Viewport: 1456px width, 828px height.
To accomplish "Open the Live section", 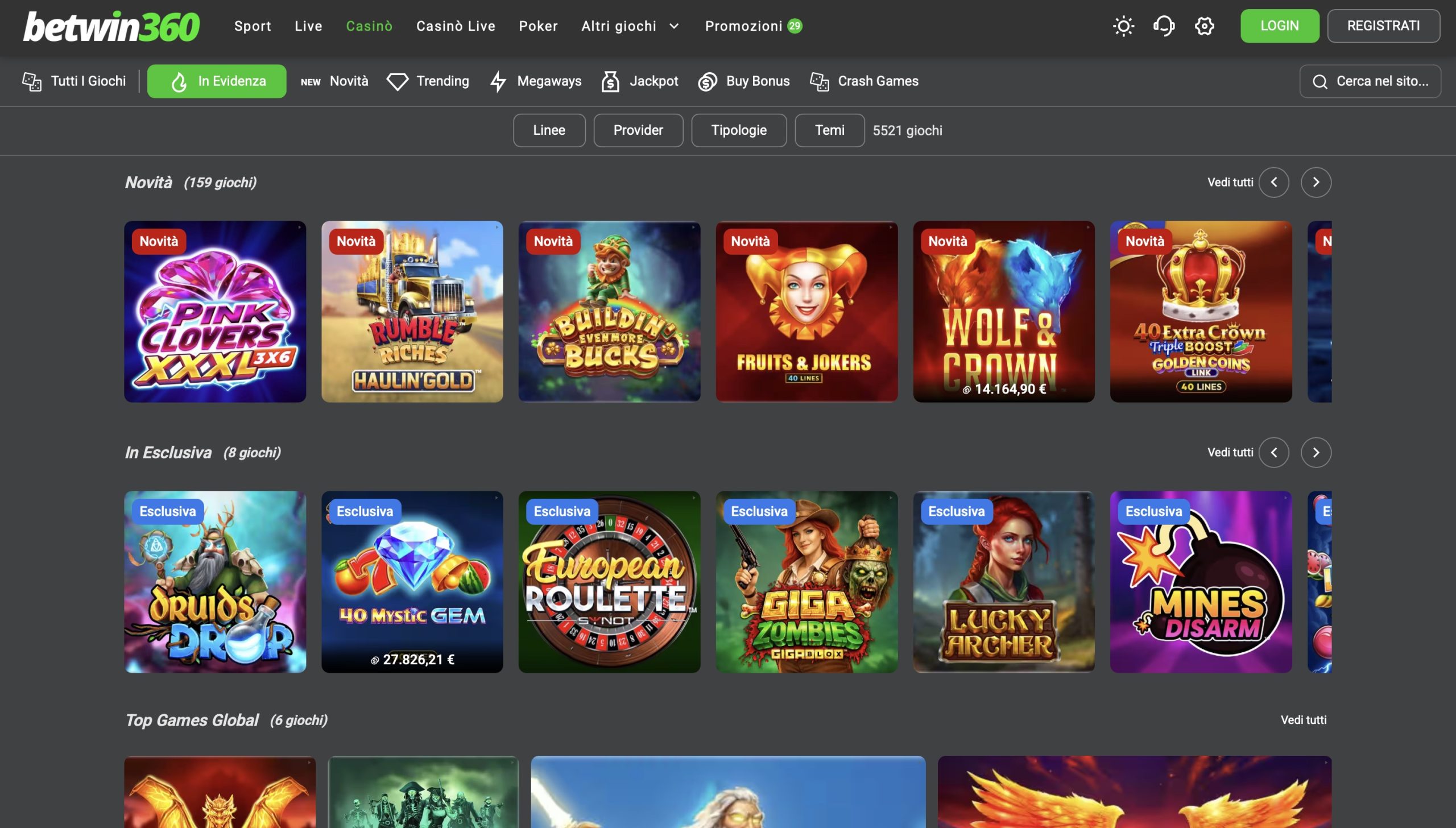I will point(309,26).
